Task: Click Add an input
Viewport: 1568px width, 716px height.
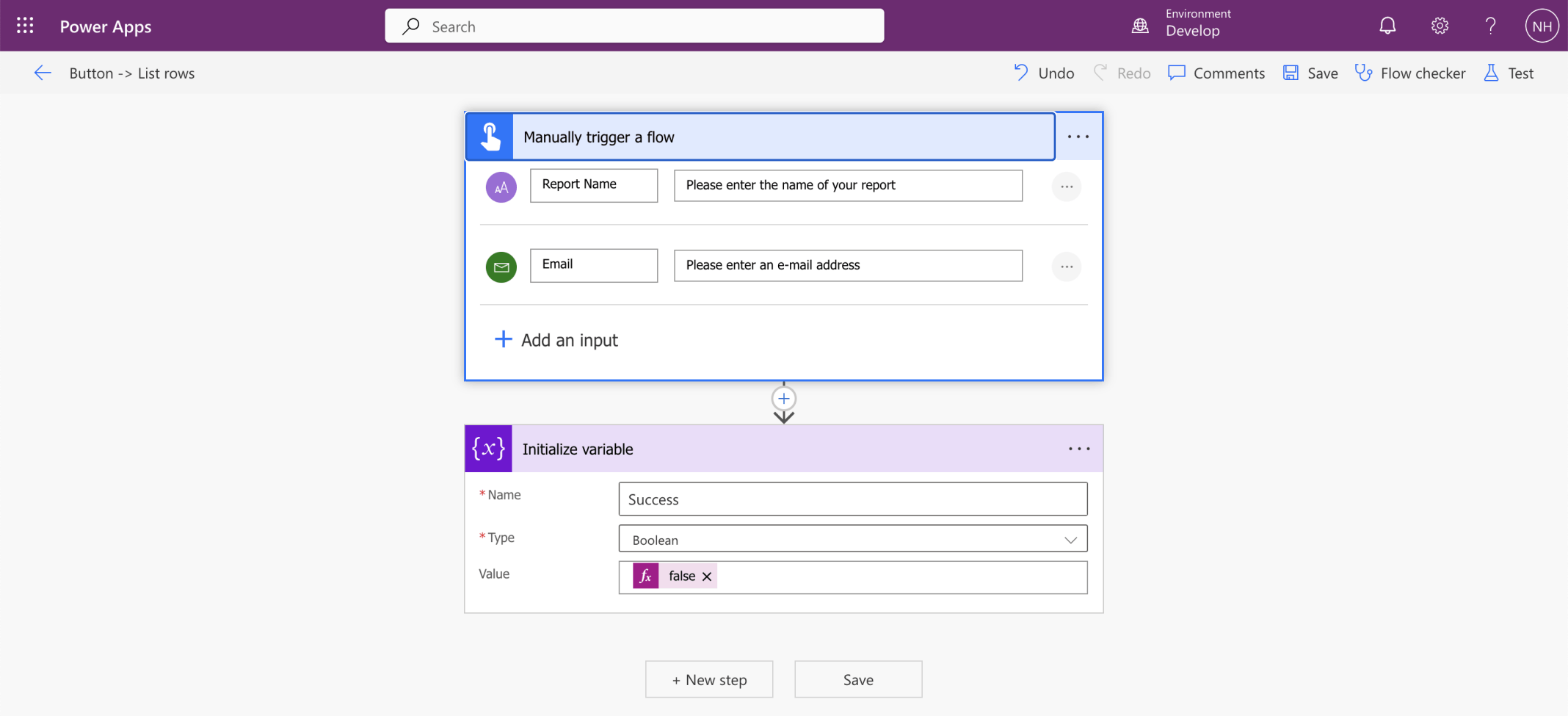Action: pyautogui.click(x=556, y=340)
